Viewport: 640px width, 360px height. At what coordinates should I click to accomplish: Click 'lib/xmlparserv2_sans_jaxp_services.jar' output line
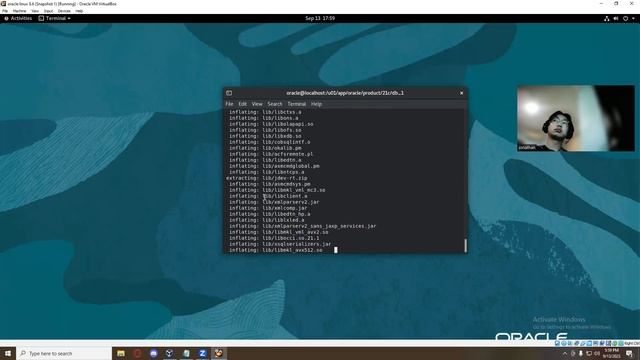click(x=302, y=226)
